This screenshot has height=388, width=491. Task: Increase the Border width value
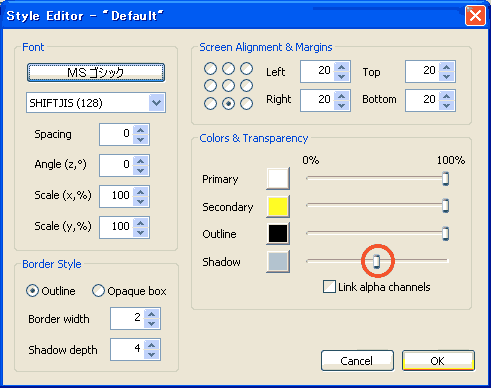click(x=152, y=314)
